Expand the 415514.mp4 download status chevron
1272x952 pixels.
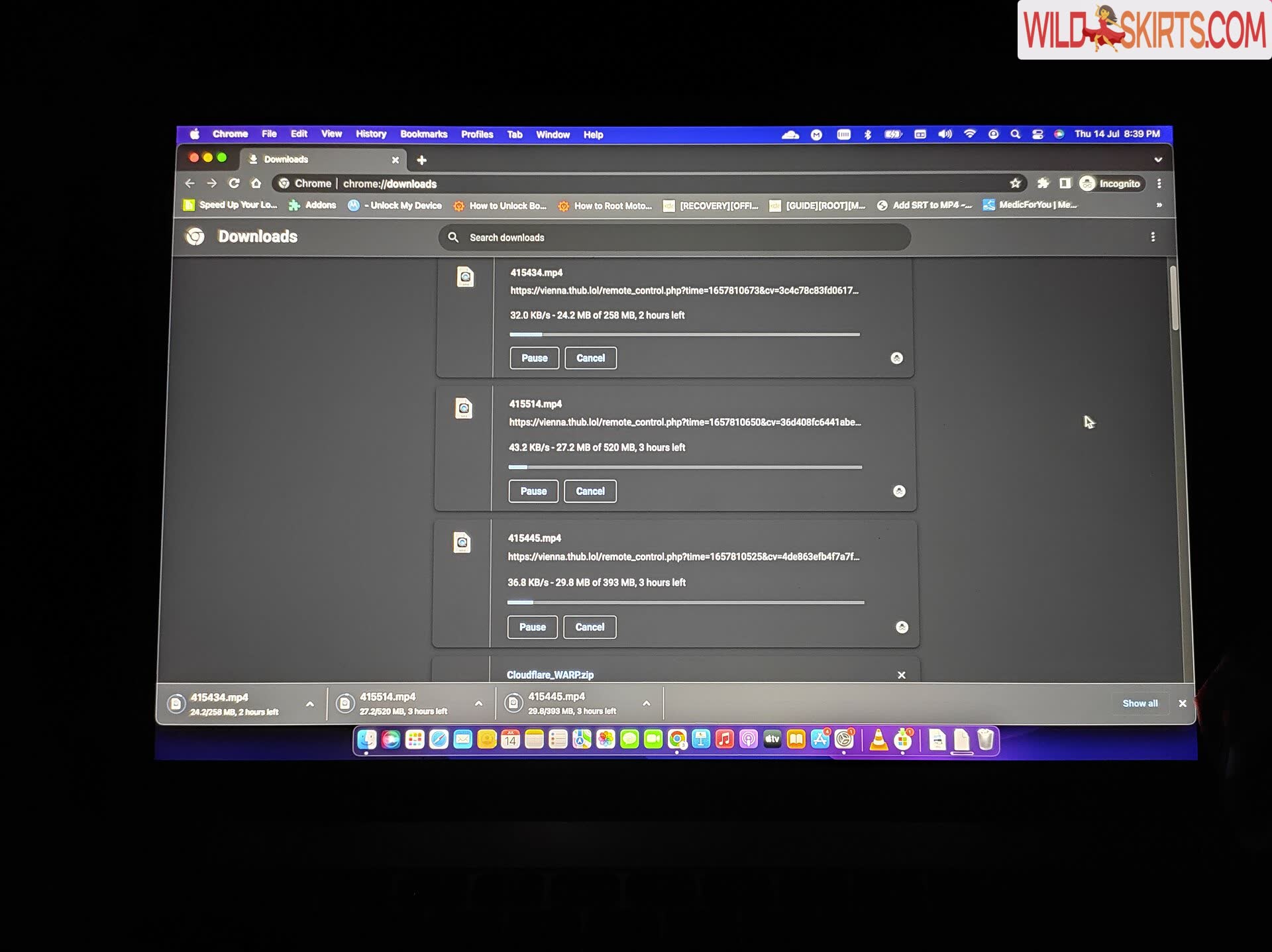click(x=478, y=703)
